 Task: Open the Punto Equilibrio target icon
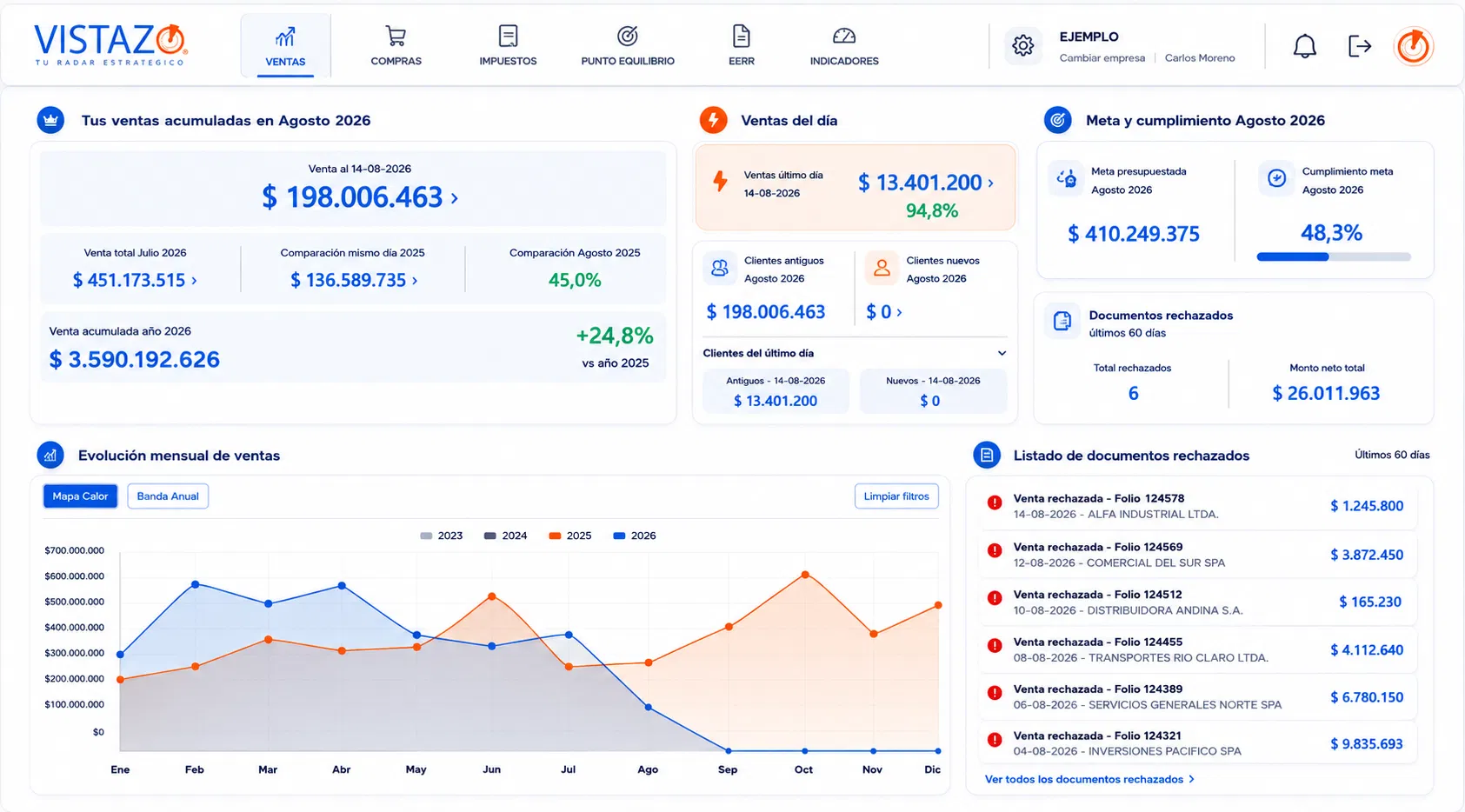(x=628, y=36)
